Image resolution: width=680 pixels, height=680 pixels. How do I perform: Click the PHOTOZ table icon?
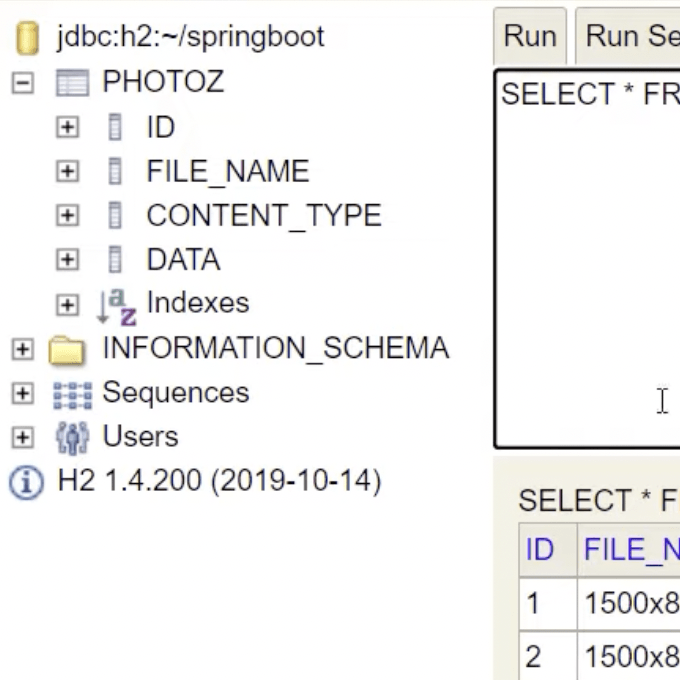pyautogui.click(x=72, y=83)
